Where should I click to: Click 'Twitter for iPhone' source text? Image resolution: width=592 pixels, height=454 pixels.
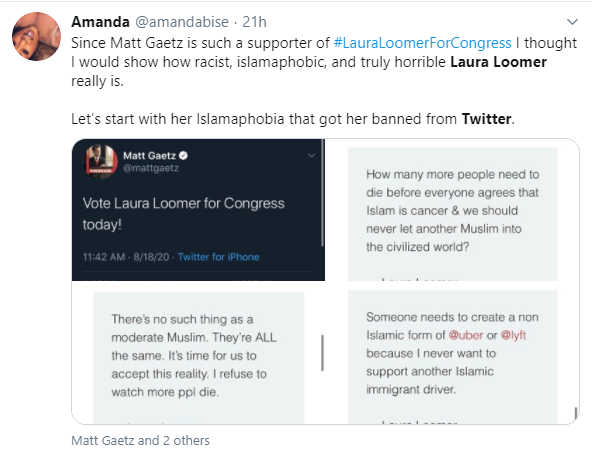click(x=218, y=257)
